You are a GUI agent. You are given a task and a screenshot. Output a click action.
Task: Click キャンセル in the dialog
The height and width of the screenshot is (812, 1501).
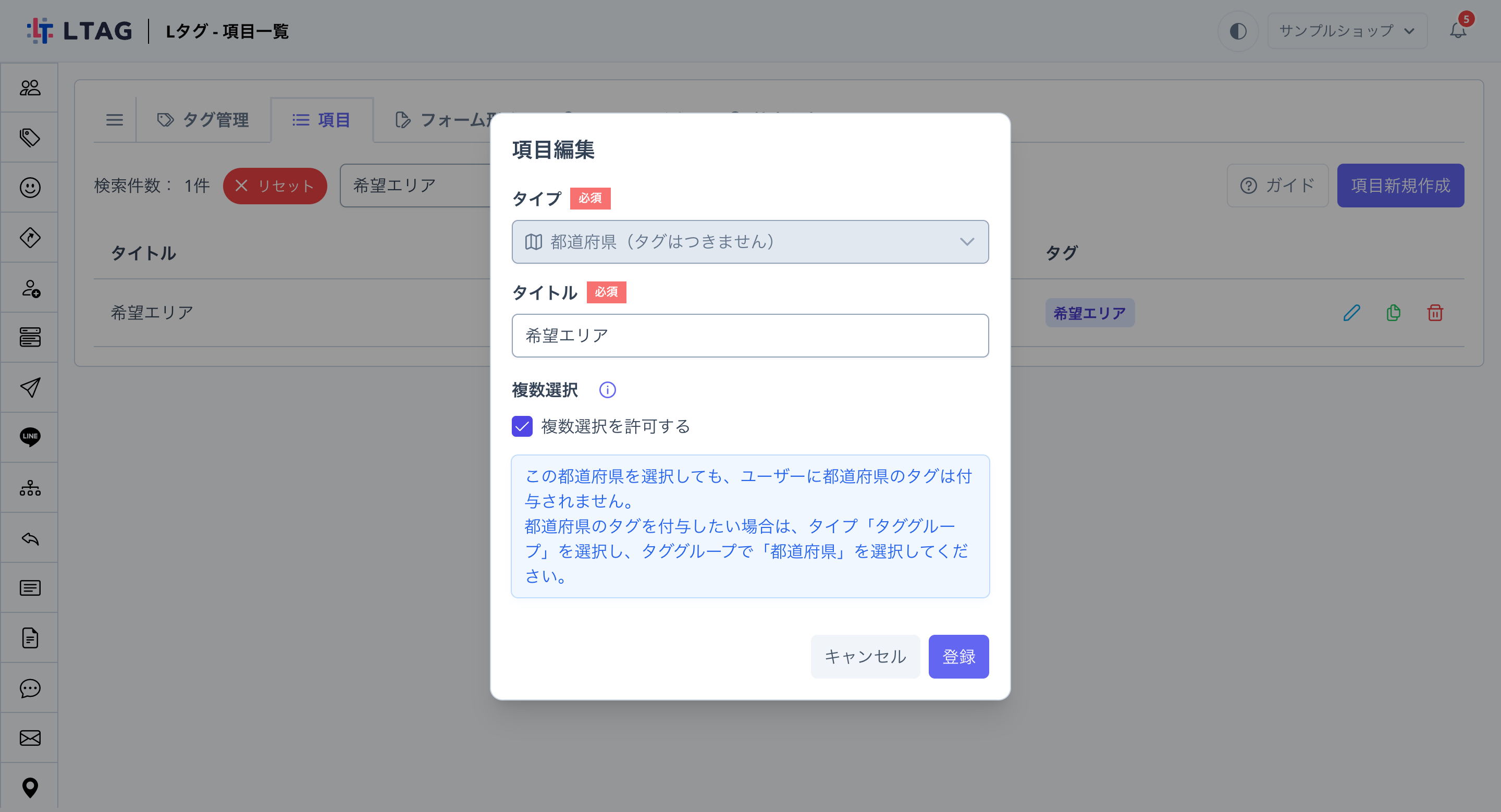tap(865, 657)
